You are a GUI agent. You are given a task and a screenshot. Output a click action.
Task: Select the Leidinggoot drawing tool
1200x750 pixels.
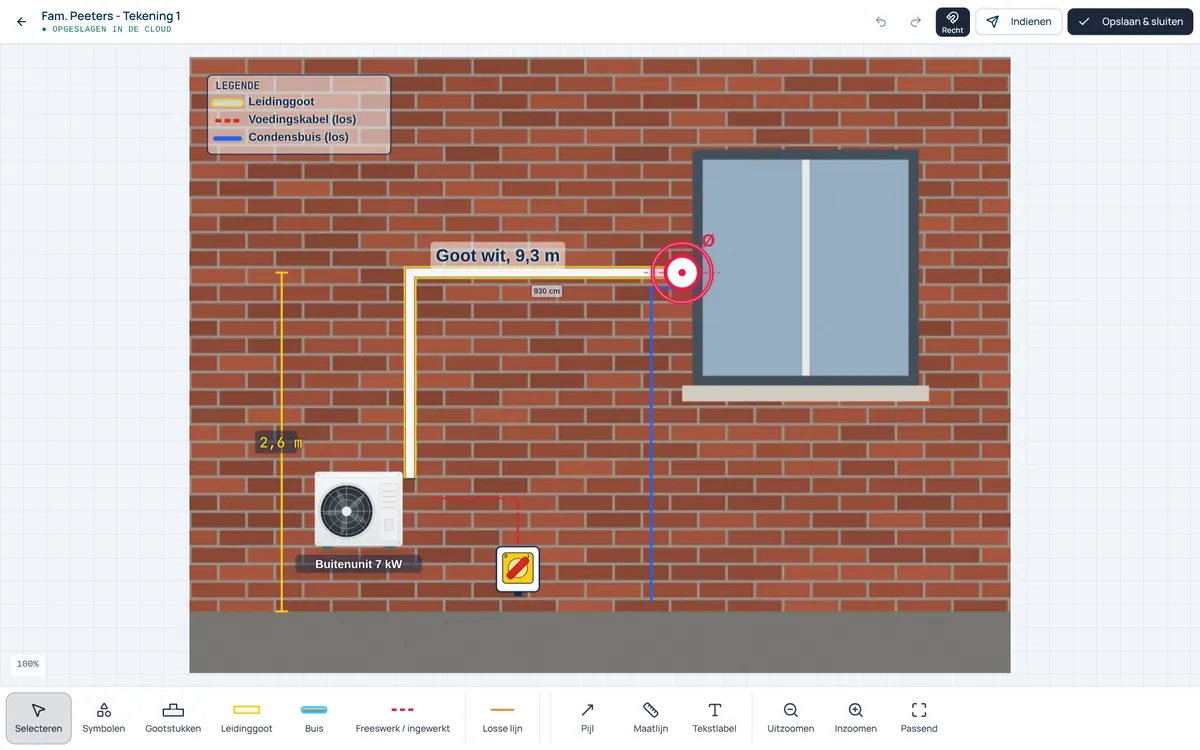pyautogui.click(x=246, y=718)
